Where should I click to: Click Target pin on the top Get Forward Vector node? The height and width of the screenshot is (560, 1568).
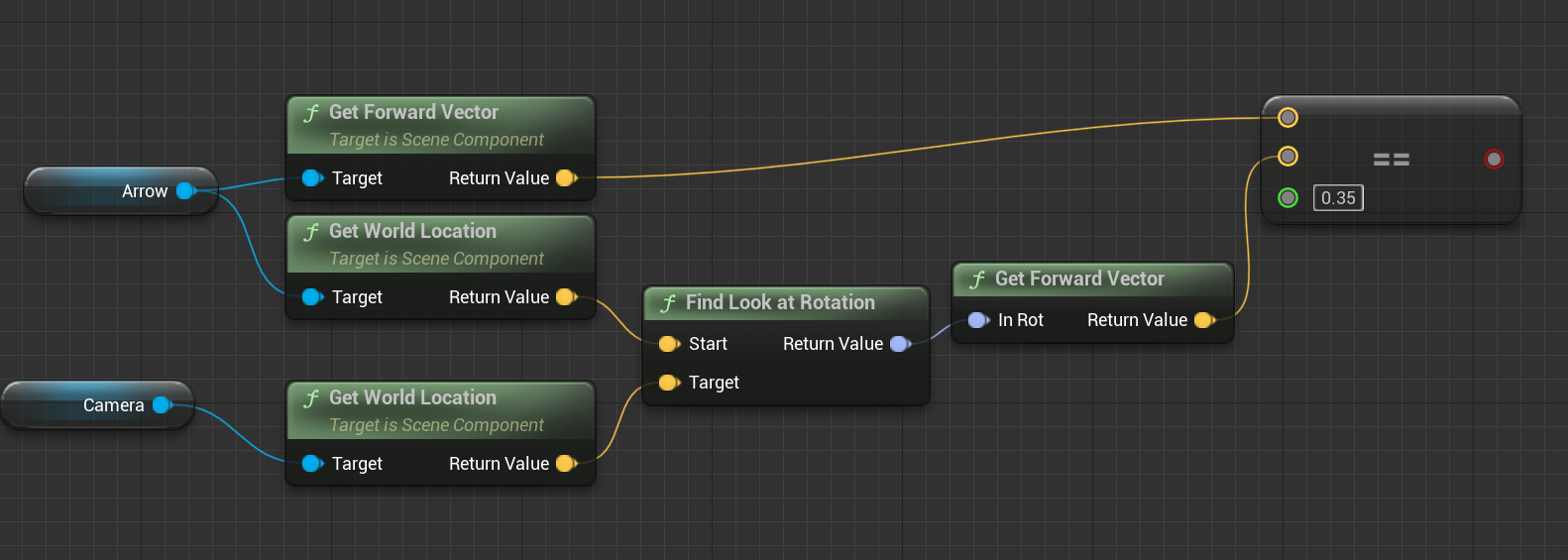click(x=311, y=178)
